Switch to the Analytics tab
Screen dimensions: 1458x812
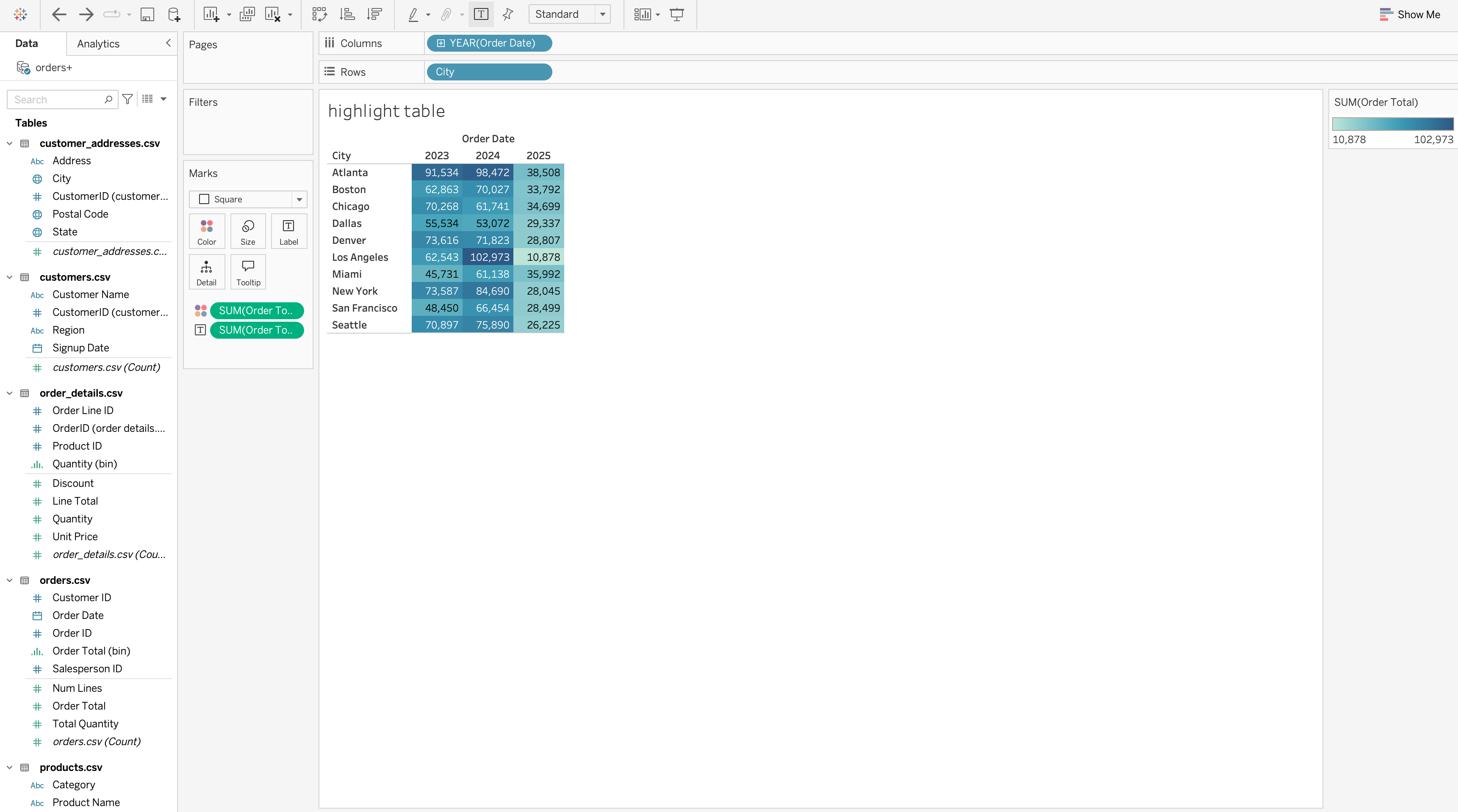click(98, 44)
